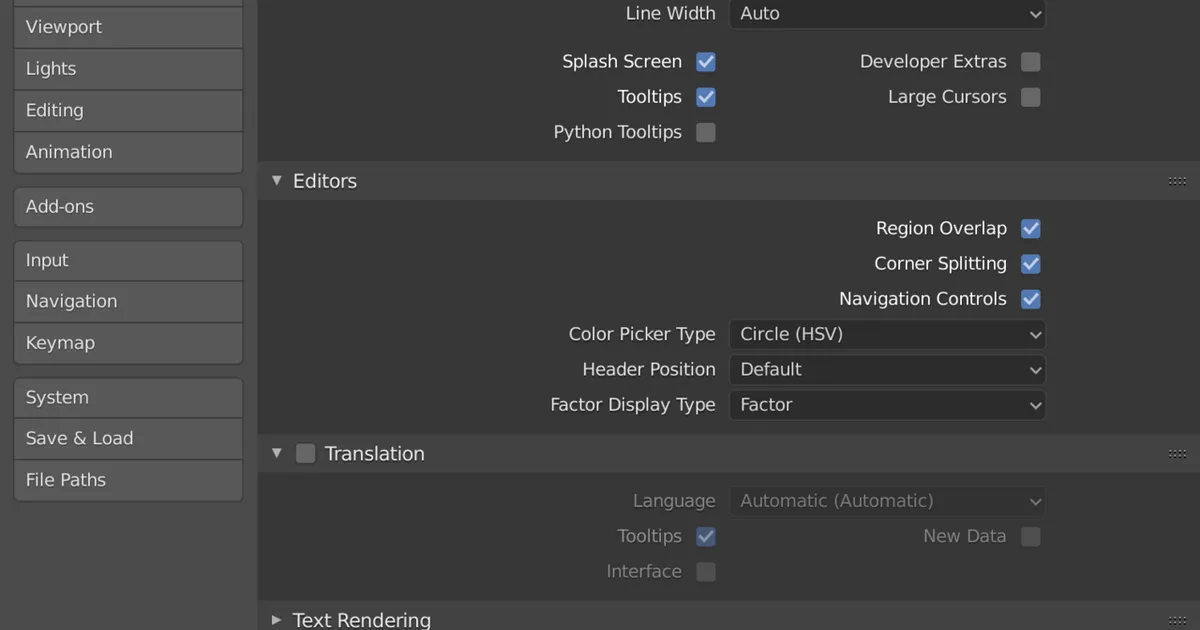Viewport: 1200px width, 630px height.
Task: Collapse the Editors panel
Action: 277,181
